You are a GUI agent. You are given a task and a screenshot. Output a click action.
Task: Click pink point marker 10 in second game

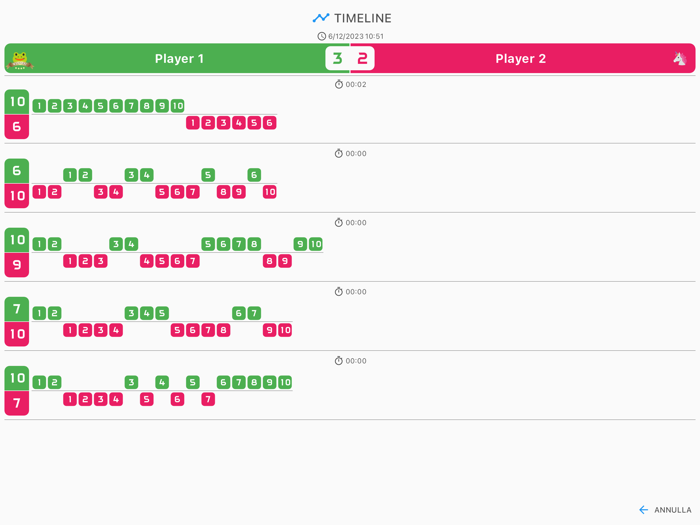click(x=269, y=192)
